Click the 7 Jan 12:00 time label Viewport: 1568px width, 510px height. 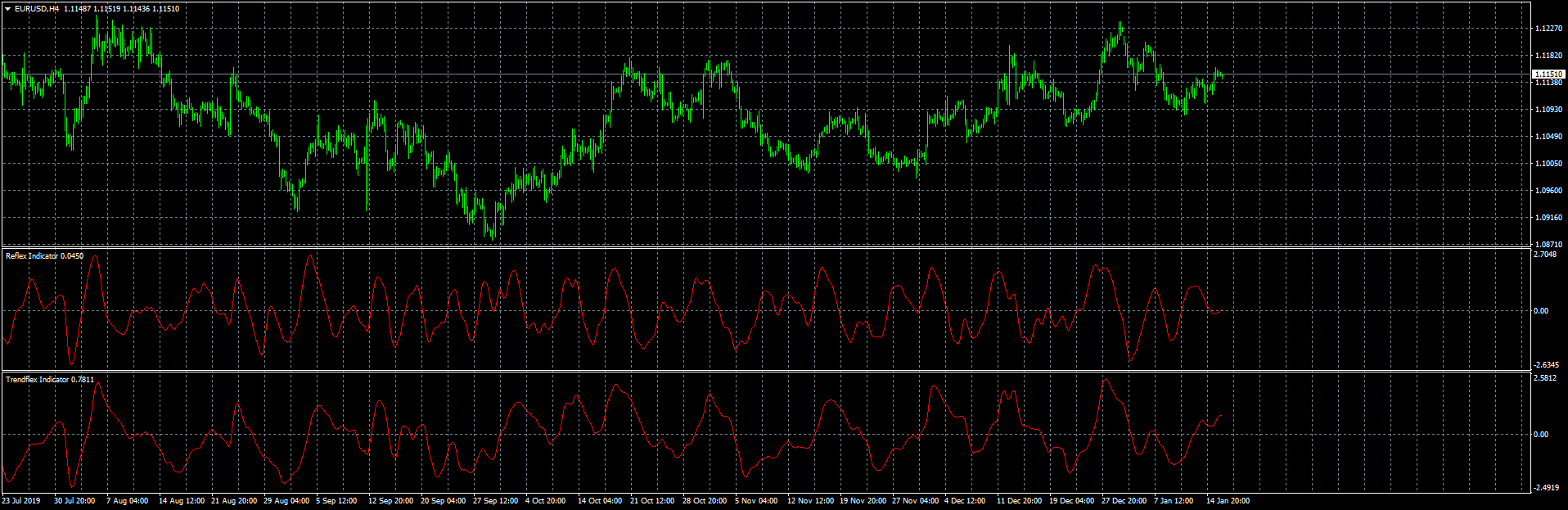1174,501
